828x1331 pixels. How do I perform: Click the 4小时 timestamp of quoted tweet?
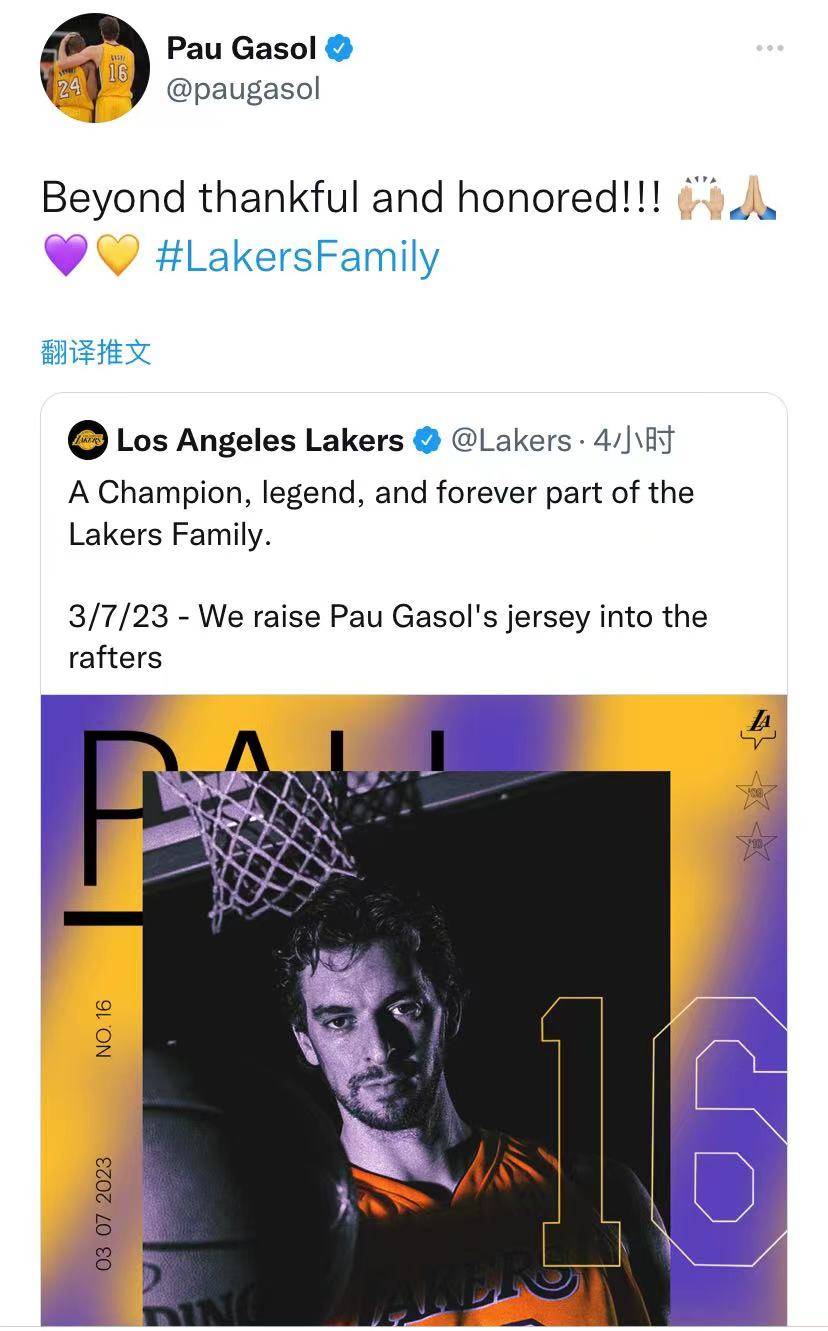634,440
